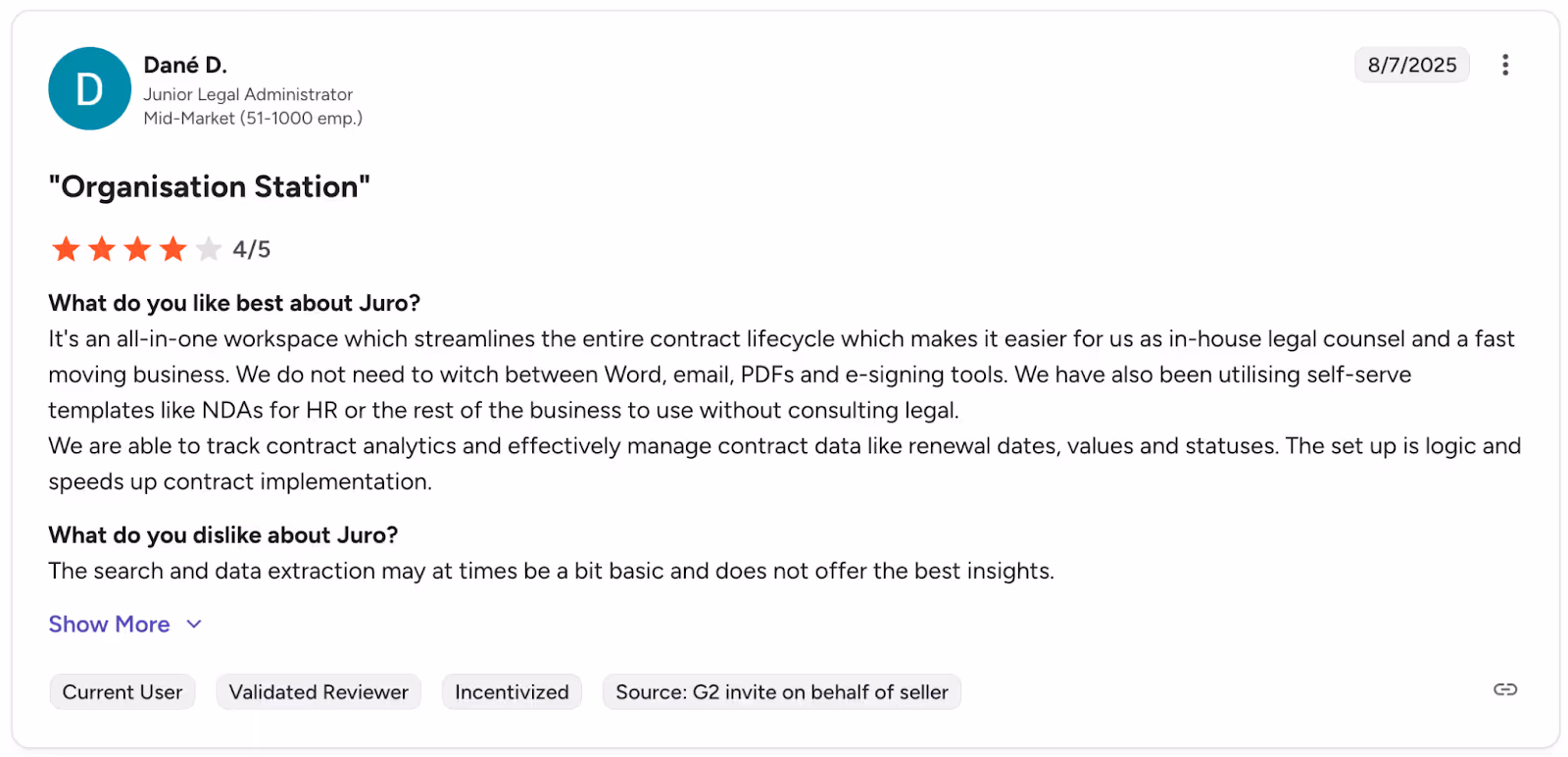Click the Show More link text
Viewport: 1568px width, 757px height.
point(109,624)
